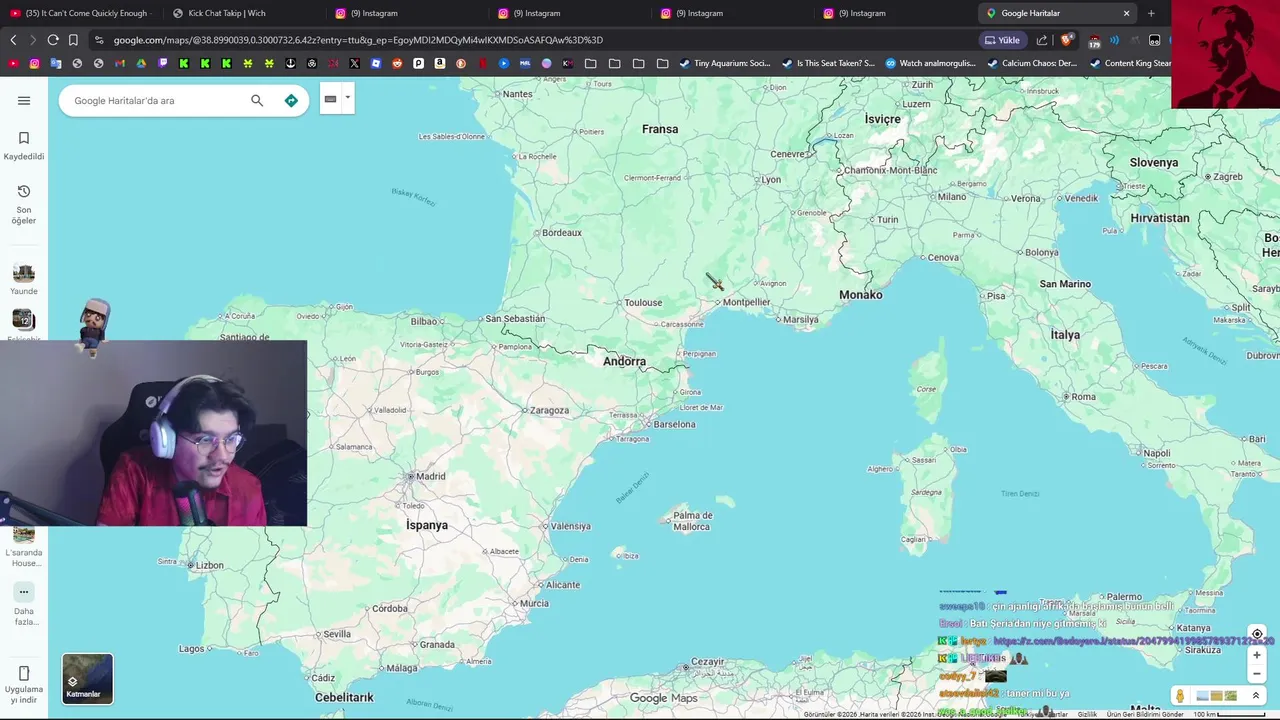
Task: Click the google.com/maps address bar URL
Action: click(358, 40)
